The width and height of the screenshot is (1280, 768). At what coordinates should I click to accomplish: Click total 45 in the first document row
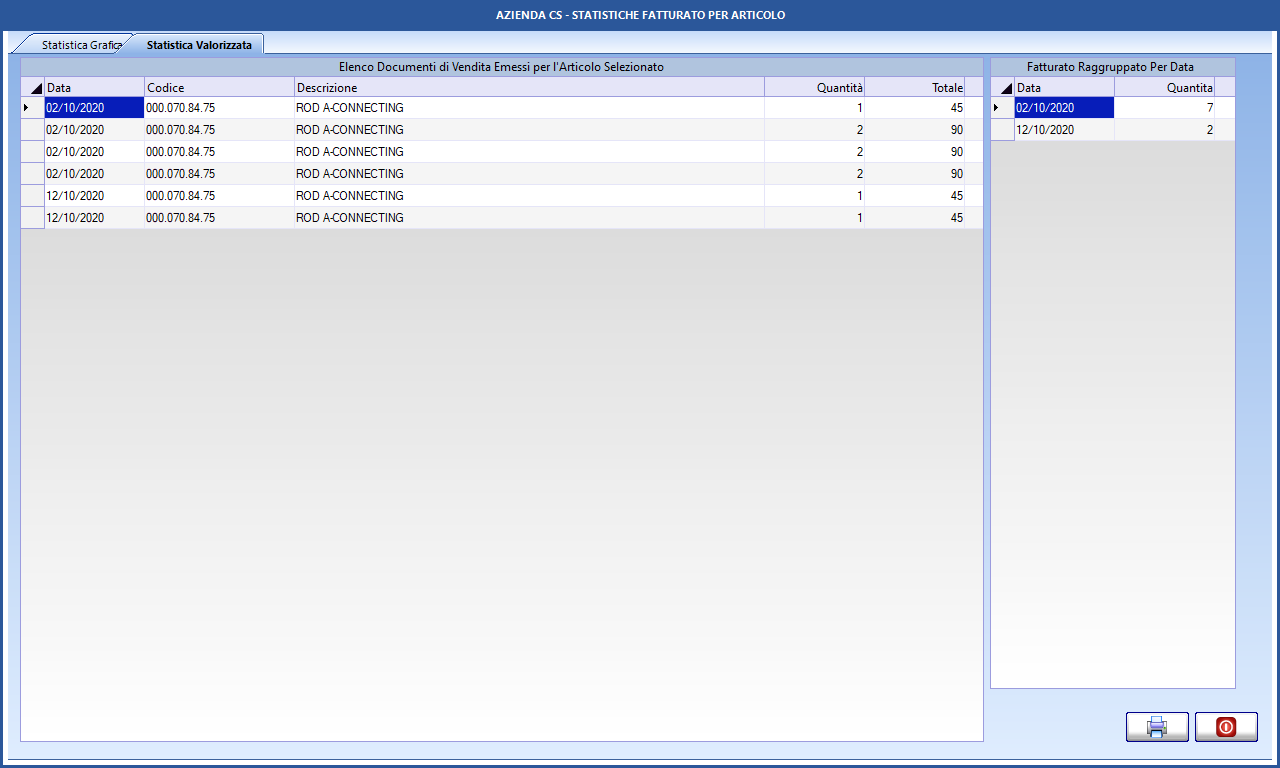[x=914, y=108]
